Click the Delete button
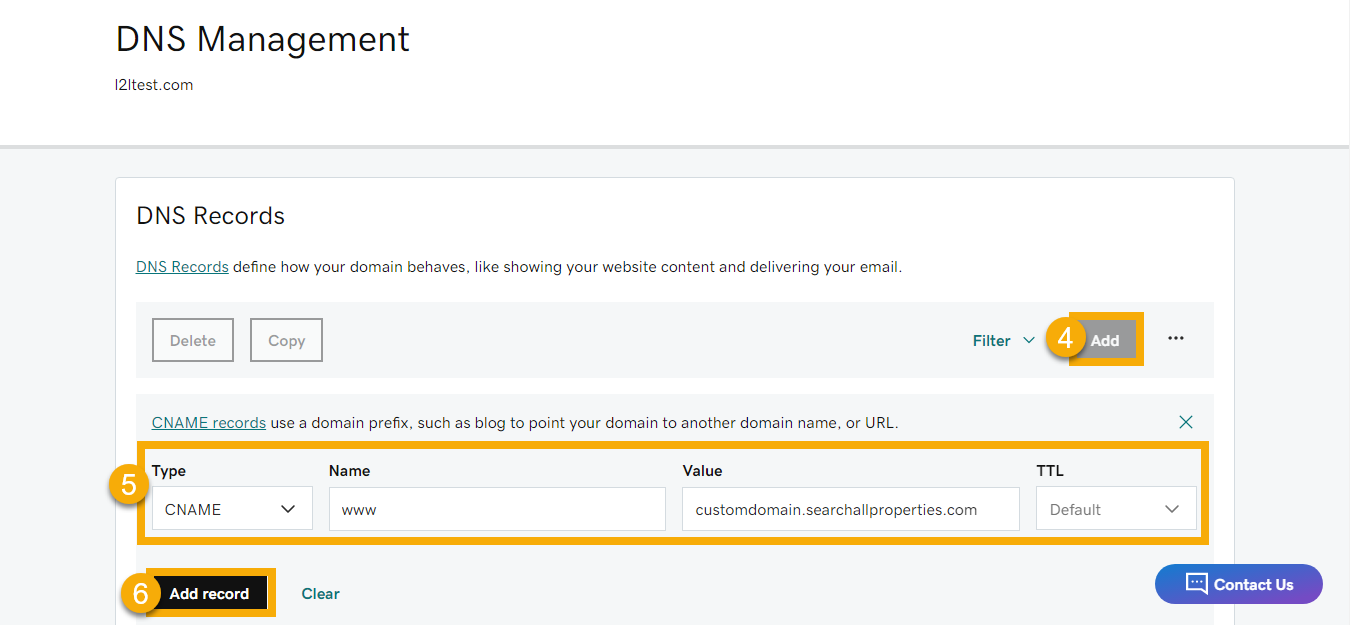 coord(192,340)
